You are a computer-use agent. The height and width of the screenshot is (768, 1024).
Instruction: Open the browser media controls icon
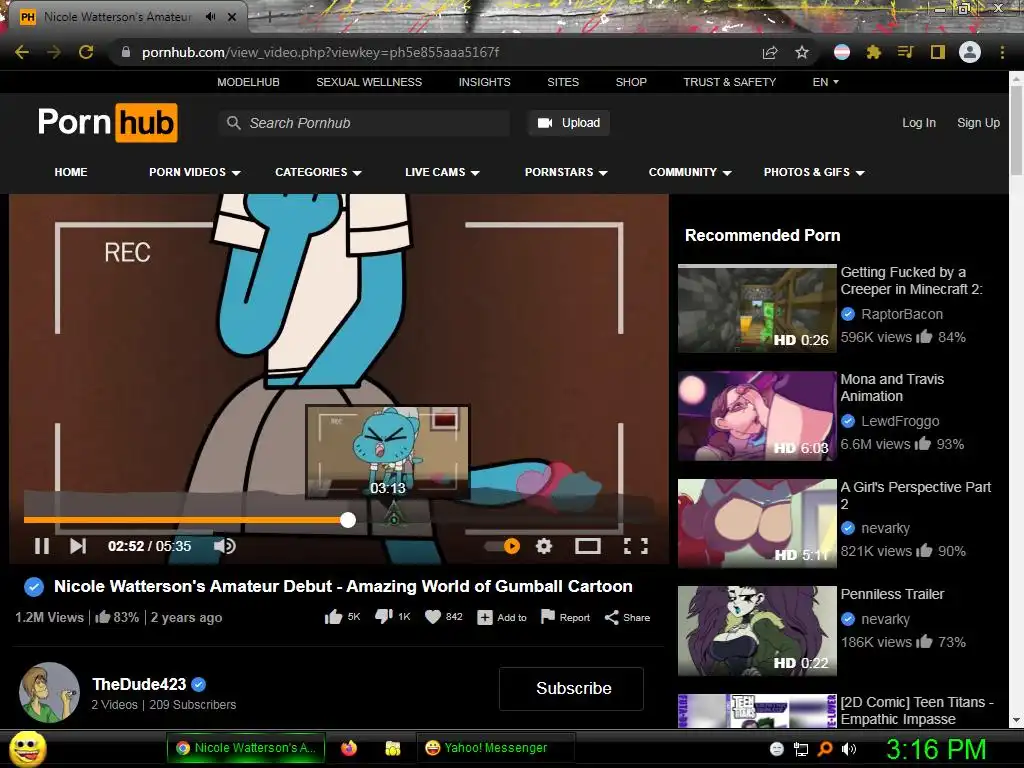coord(905,52)
